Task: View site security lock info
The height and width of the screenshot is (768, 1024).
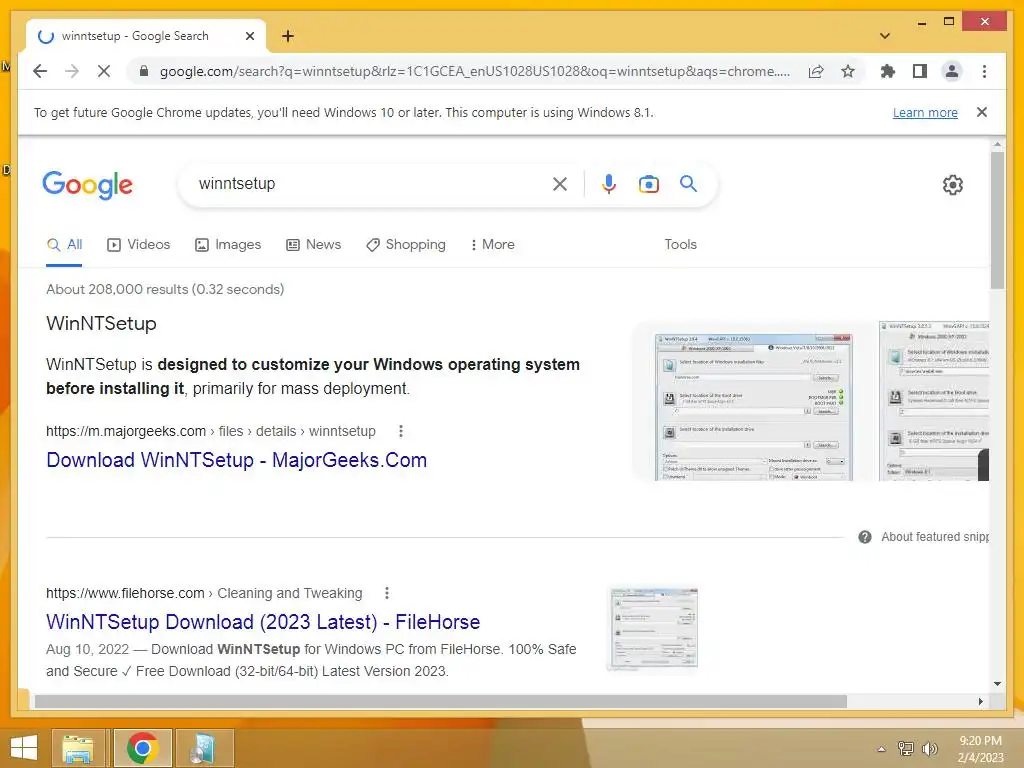Action: point(144,71)
